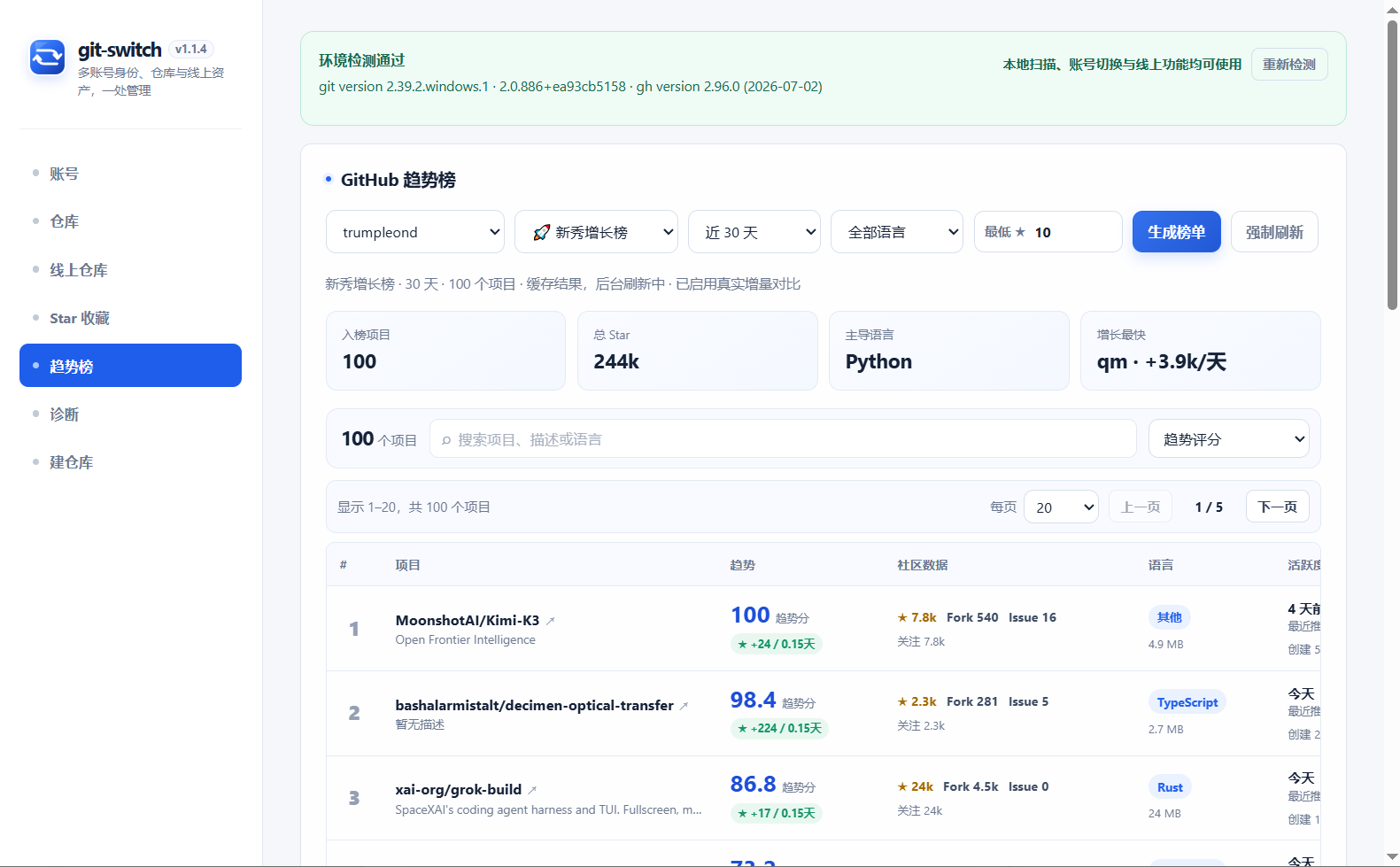1400x867 pixels.
Task: Click the 入榜项目 100 stat card
Action: pyautogui.click(x=445, y=351)
